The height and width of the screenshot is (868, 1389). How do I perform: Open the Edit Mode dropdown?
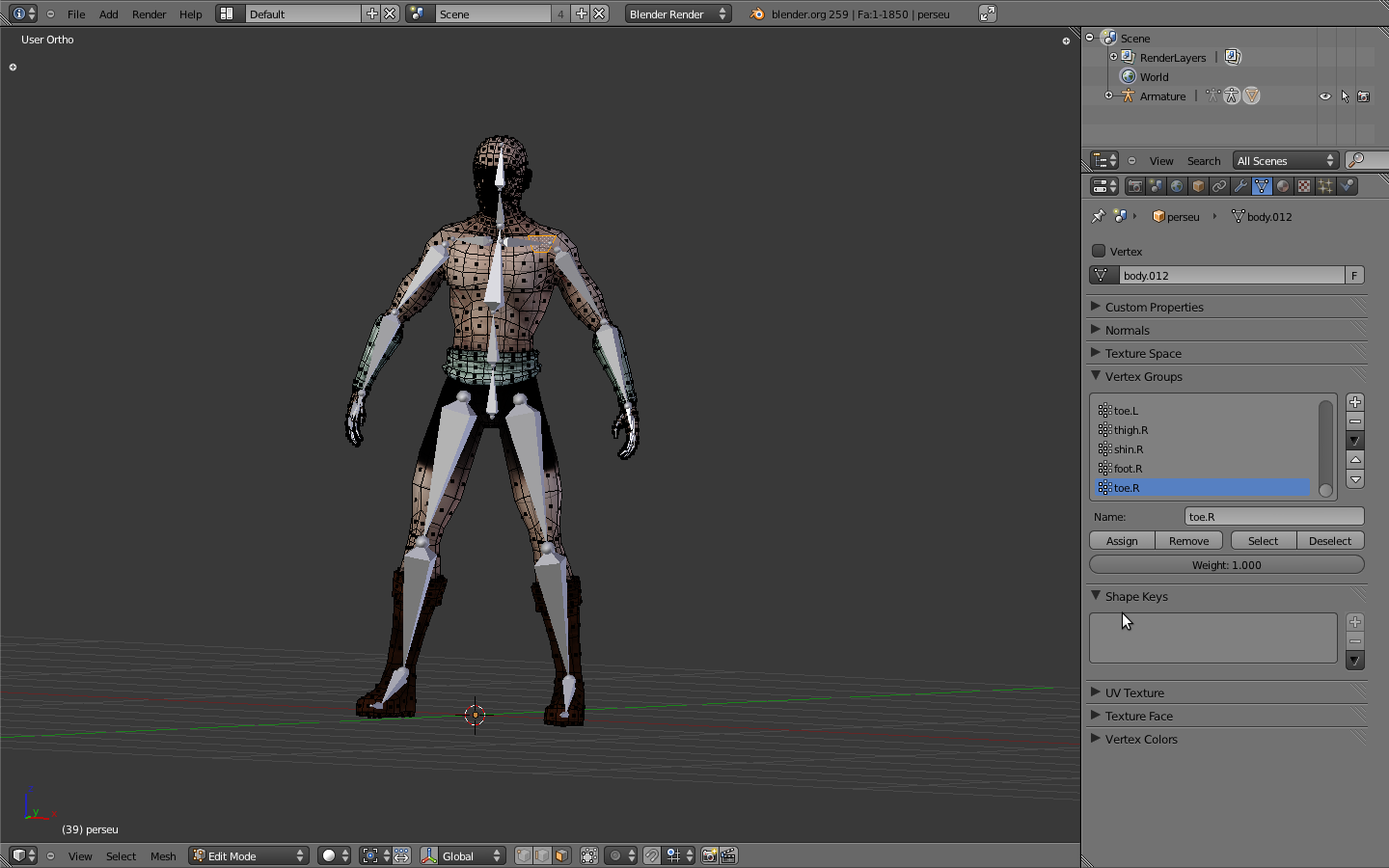[249, 855]
